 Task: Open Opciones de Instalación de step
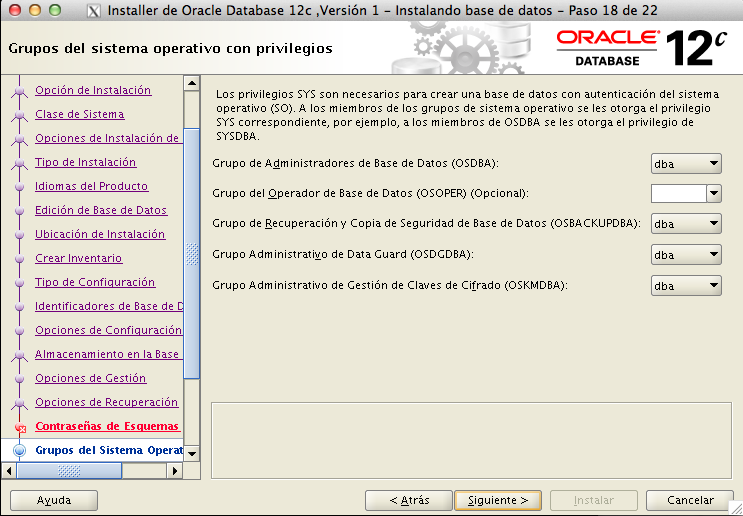pos(107,138)
